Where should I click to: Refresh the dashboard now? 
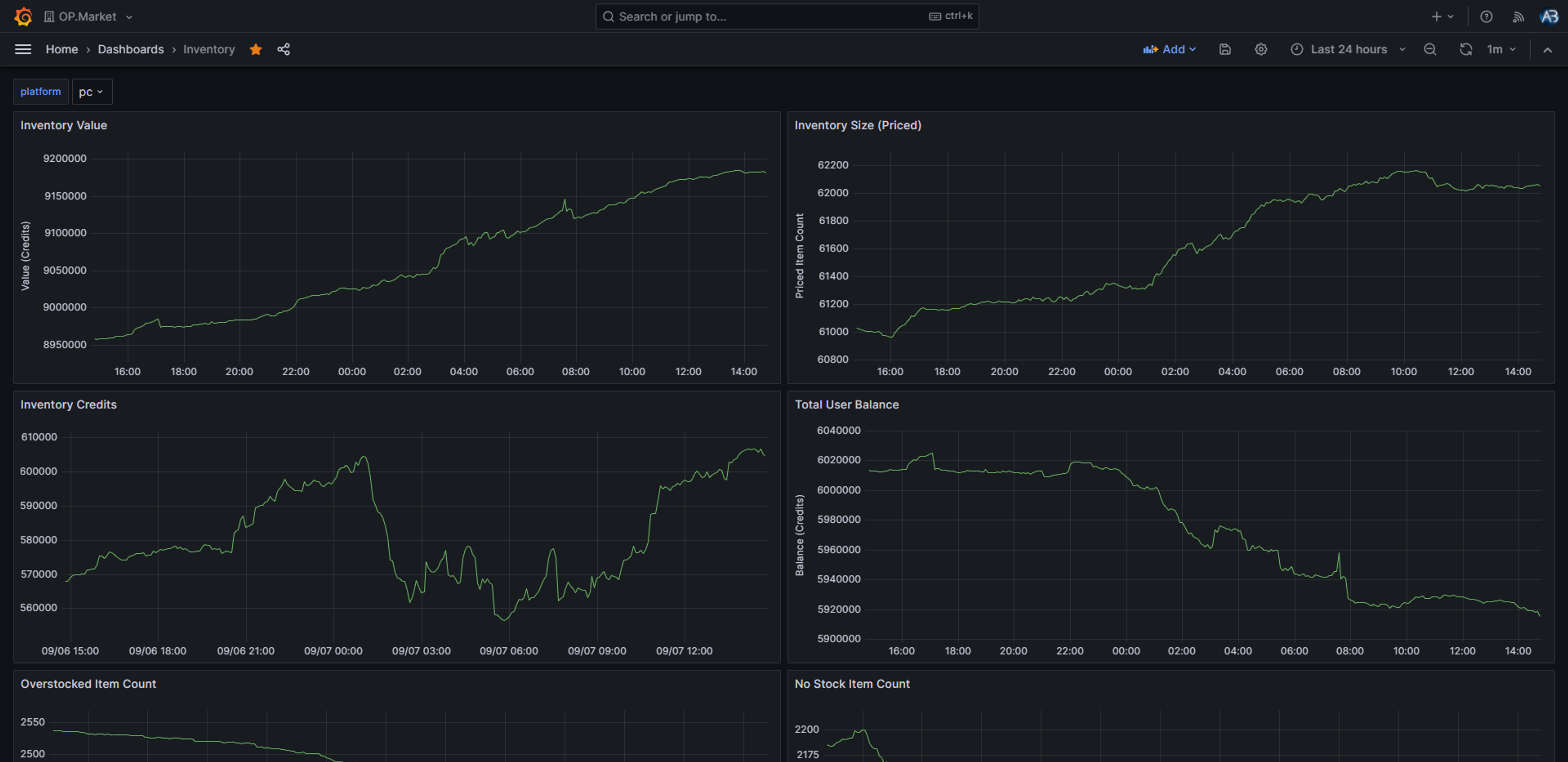(1465, 49)
